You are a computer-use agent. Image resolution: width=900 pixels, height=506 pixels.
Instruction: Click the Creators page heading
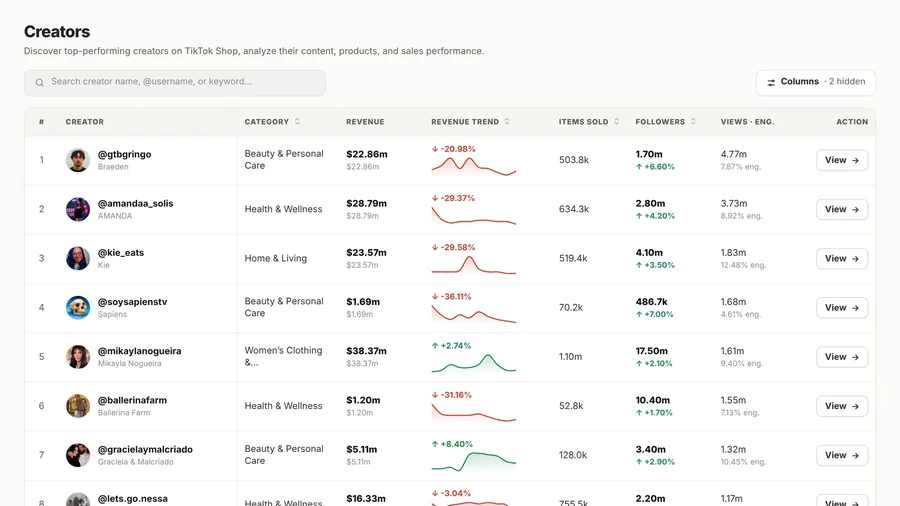[x=57, y=32]
